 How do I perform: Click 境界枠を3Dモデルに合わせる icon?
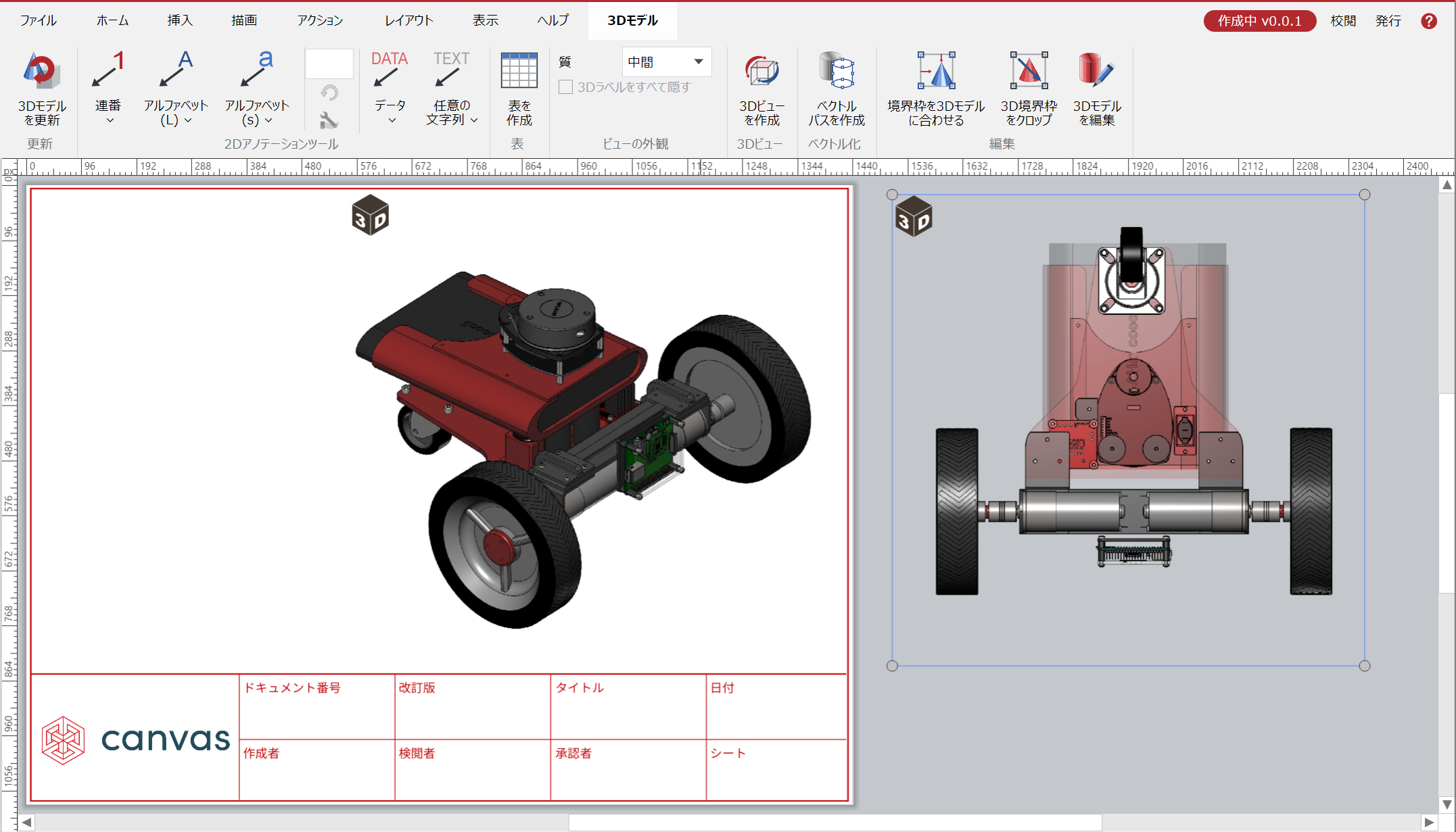(x=937, y=70)
